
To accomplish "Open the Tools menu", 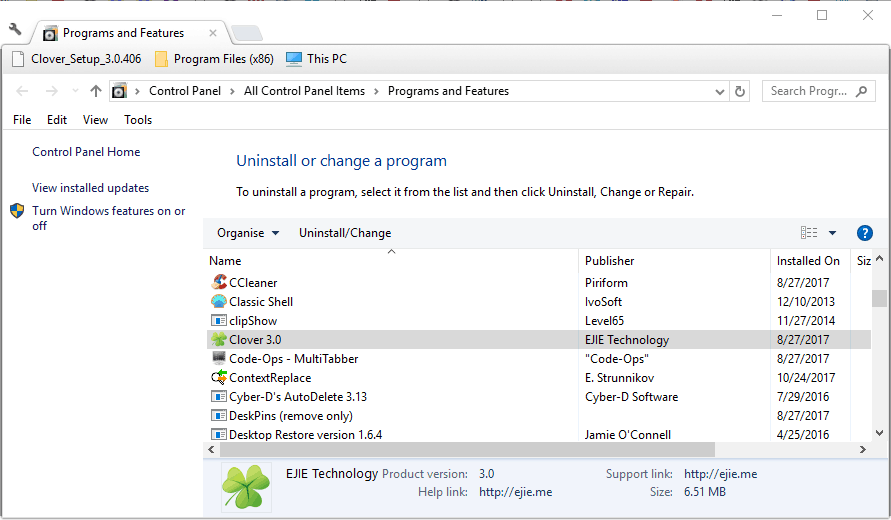I will (138, 120).
